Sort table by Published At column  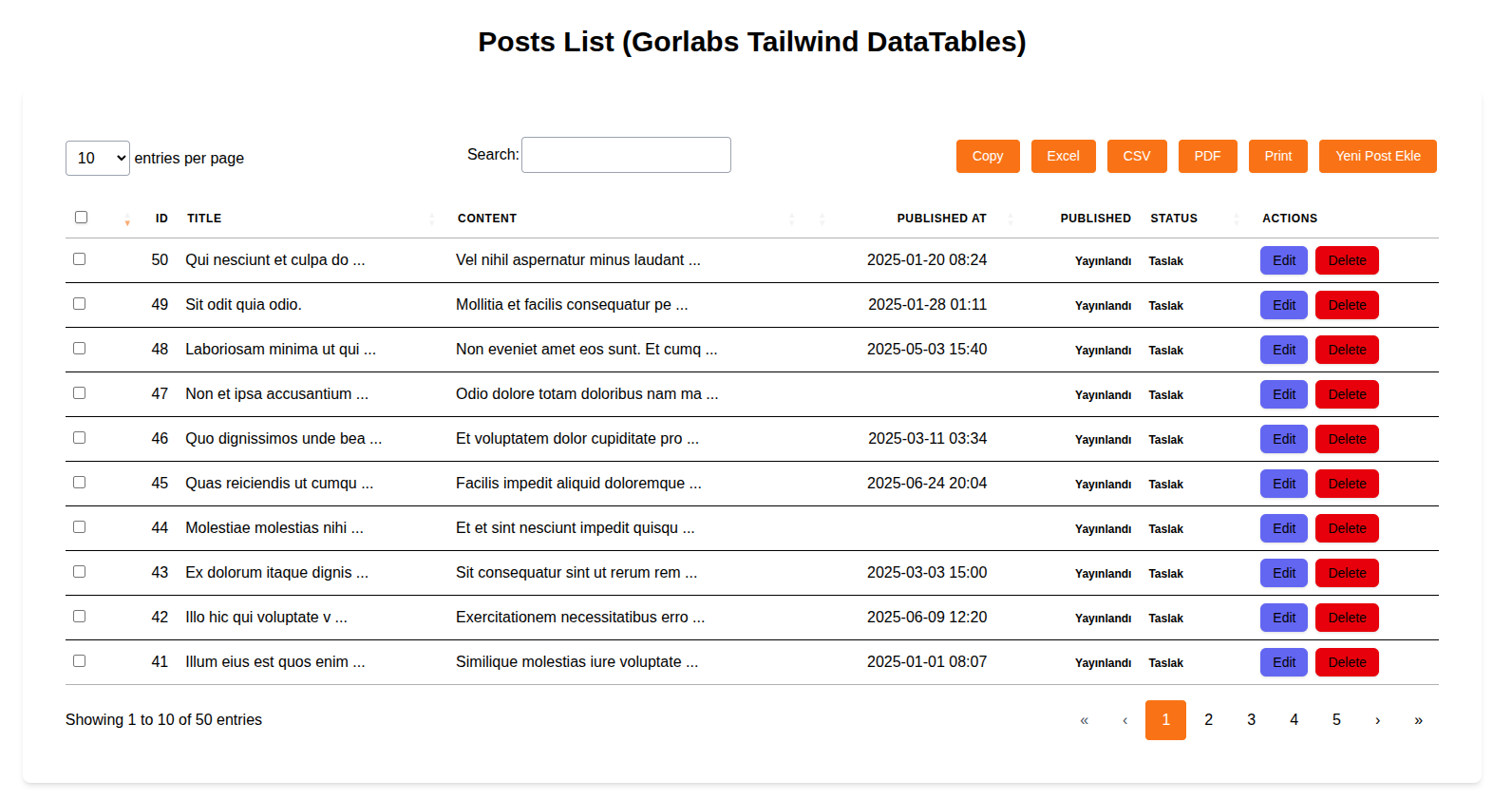click(941, 219)
